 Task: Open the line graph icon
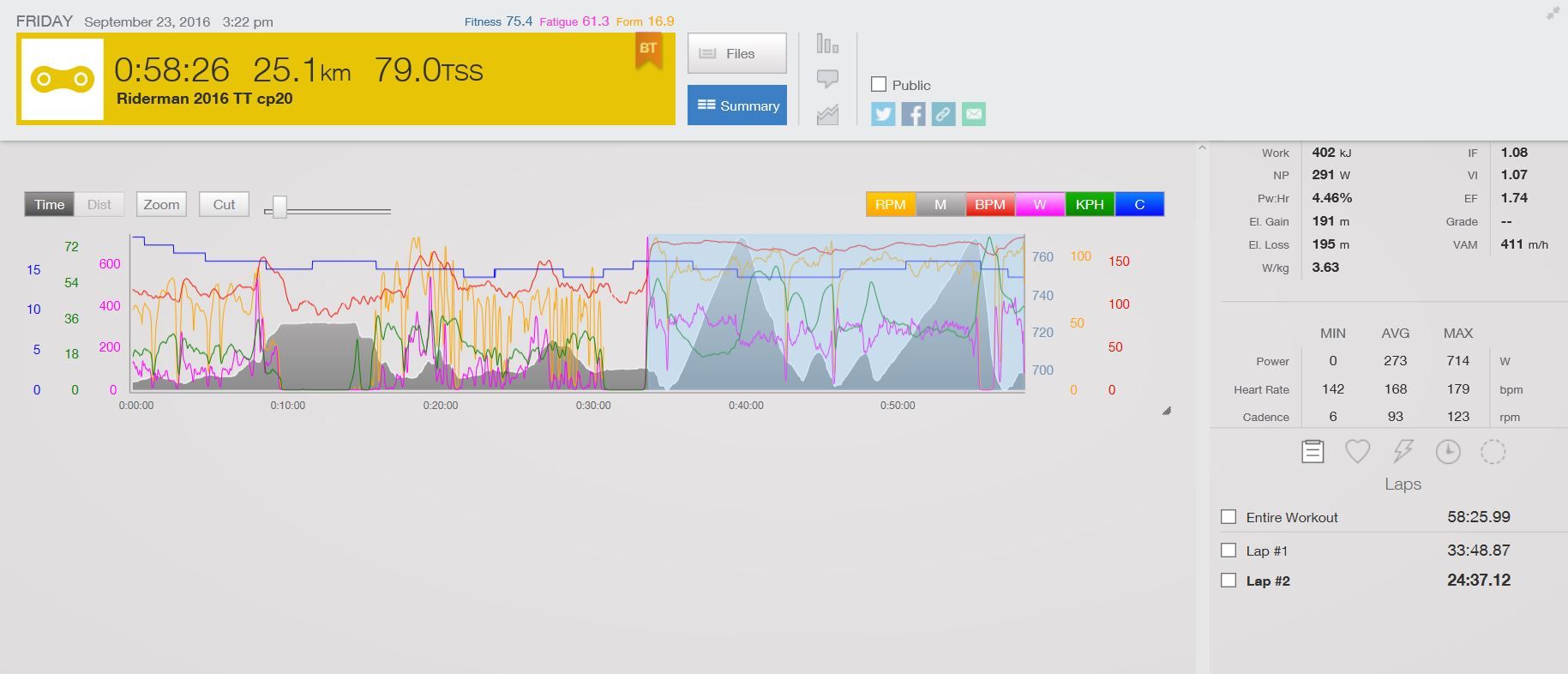click(827, 114)
